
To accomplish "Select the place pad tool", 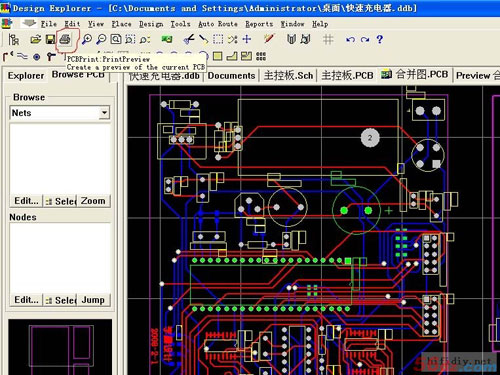I will [x=37, y=57].
